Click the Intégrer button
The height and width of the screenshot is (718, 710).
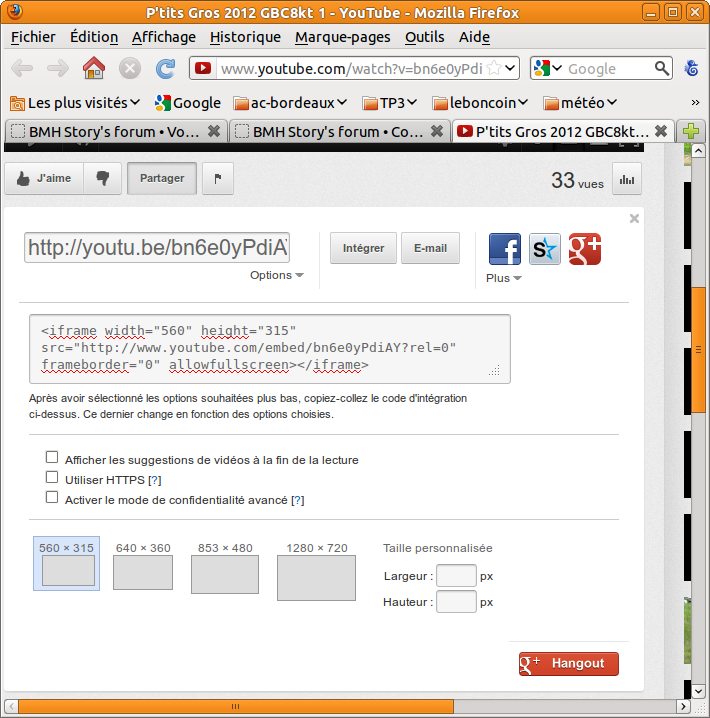363,248
